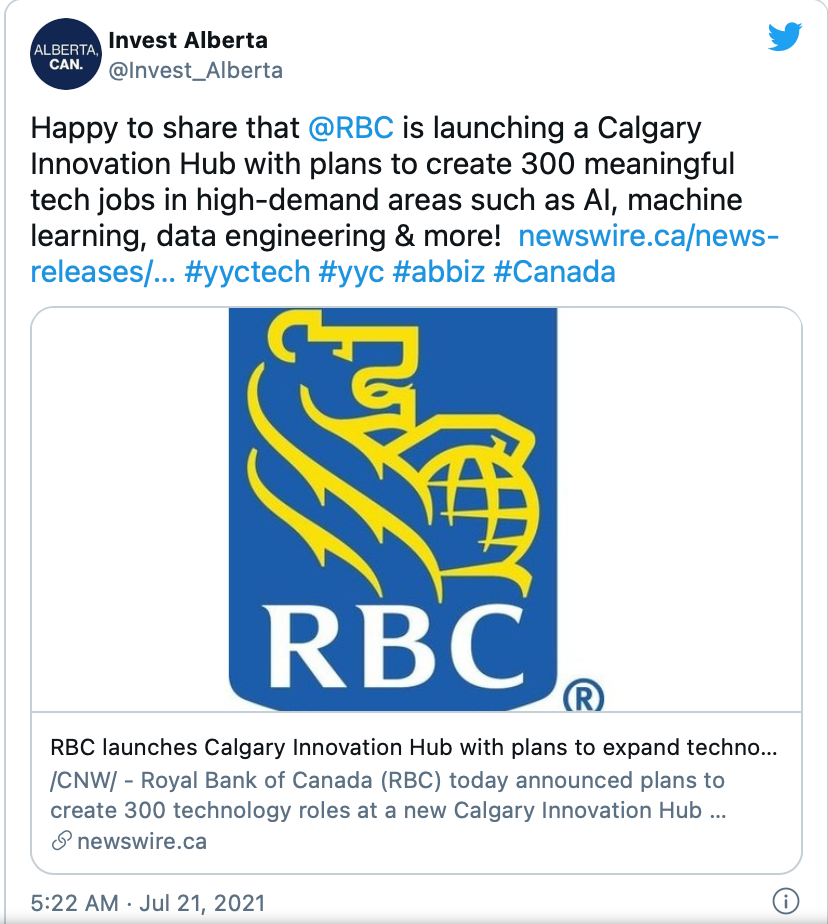This screenshot has width=828, height=924.
Task: Follow the newswire.ca/news-releases link in the tweet
Action: point(648,236)
